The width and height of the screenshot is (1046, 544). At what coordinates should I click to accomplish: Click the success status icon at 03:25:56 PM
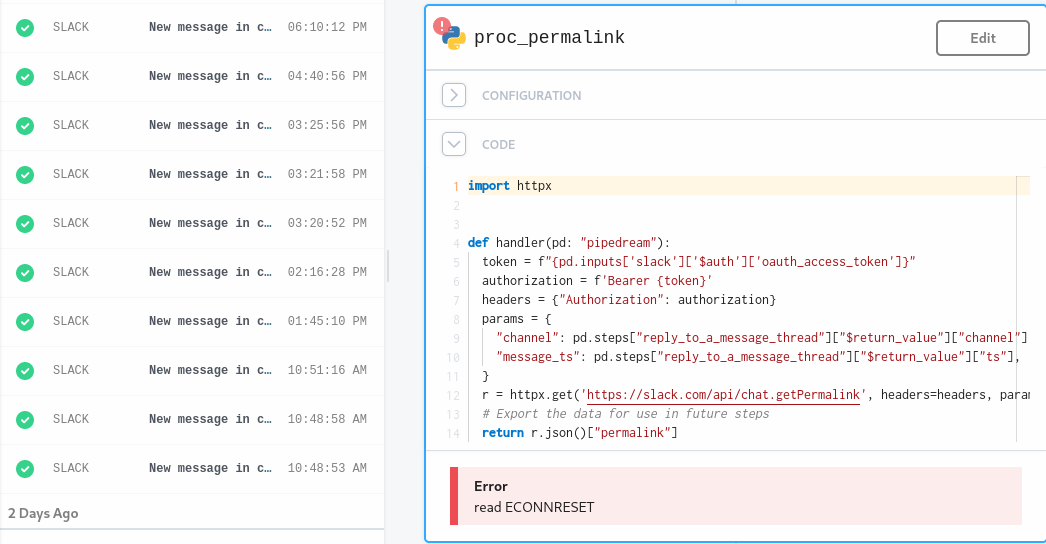point(25,126)
